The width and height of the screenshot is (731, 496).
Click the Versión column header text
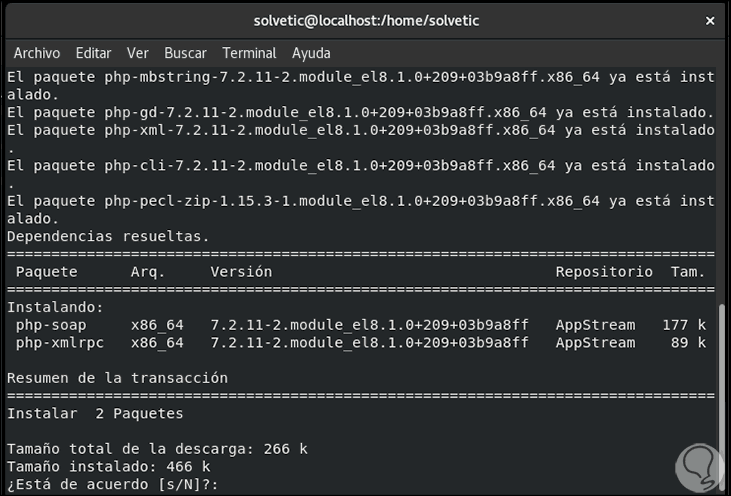[241, 272]
